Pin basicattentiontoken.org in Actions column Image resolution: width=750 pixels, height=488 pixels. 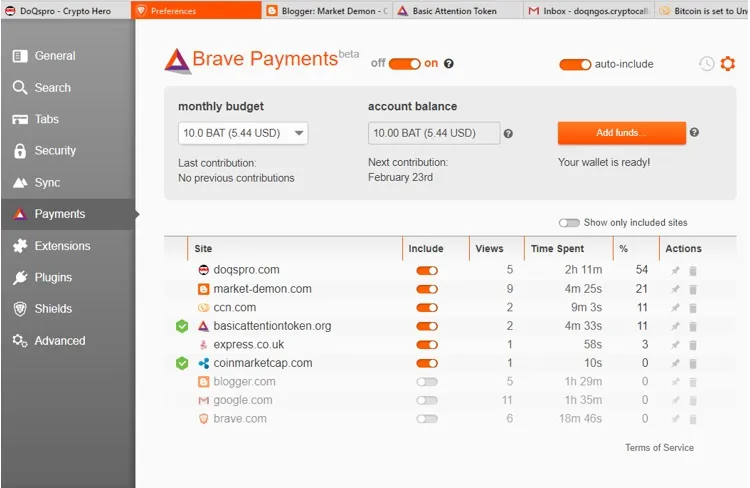pyautogui.click(x=675, y=326)
